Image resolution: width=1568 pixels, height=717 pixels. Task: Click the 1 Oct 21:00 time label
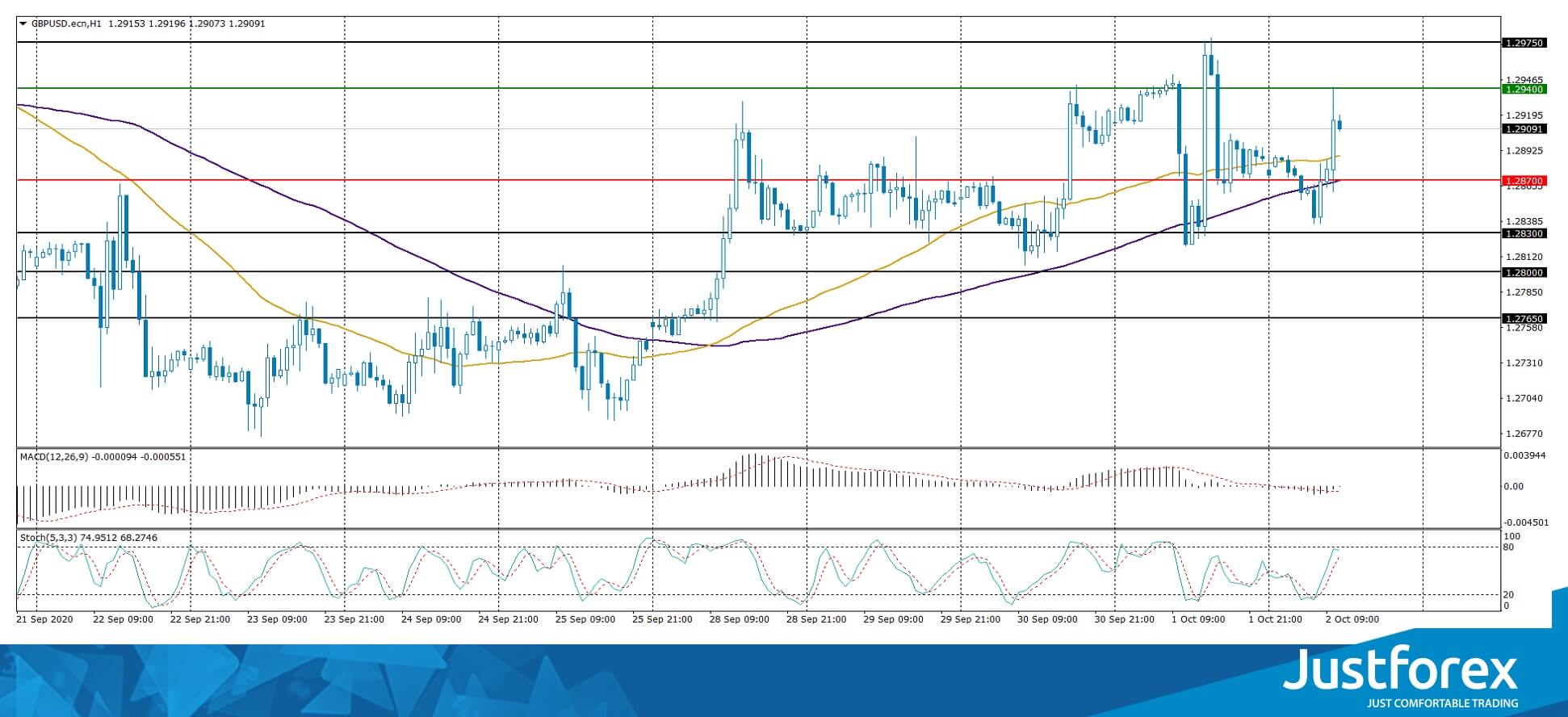point(1276,619)
